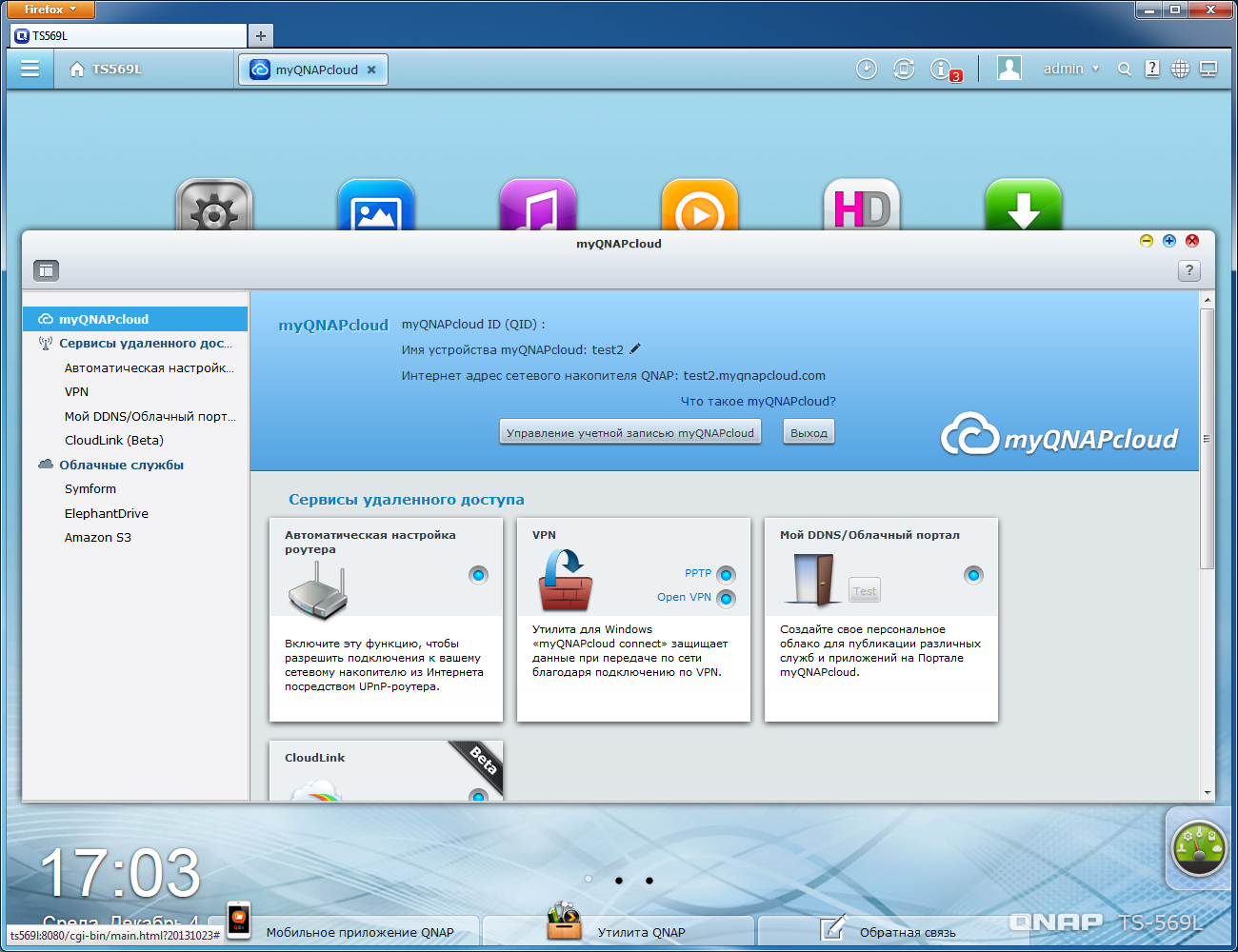
Task: Launch the HD Station desktop icon
Action: coord(862,205)
